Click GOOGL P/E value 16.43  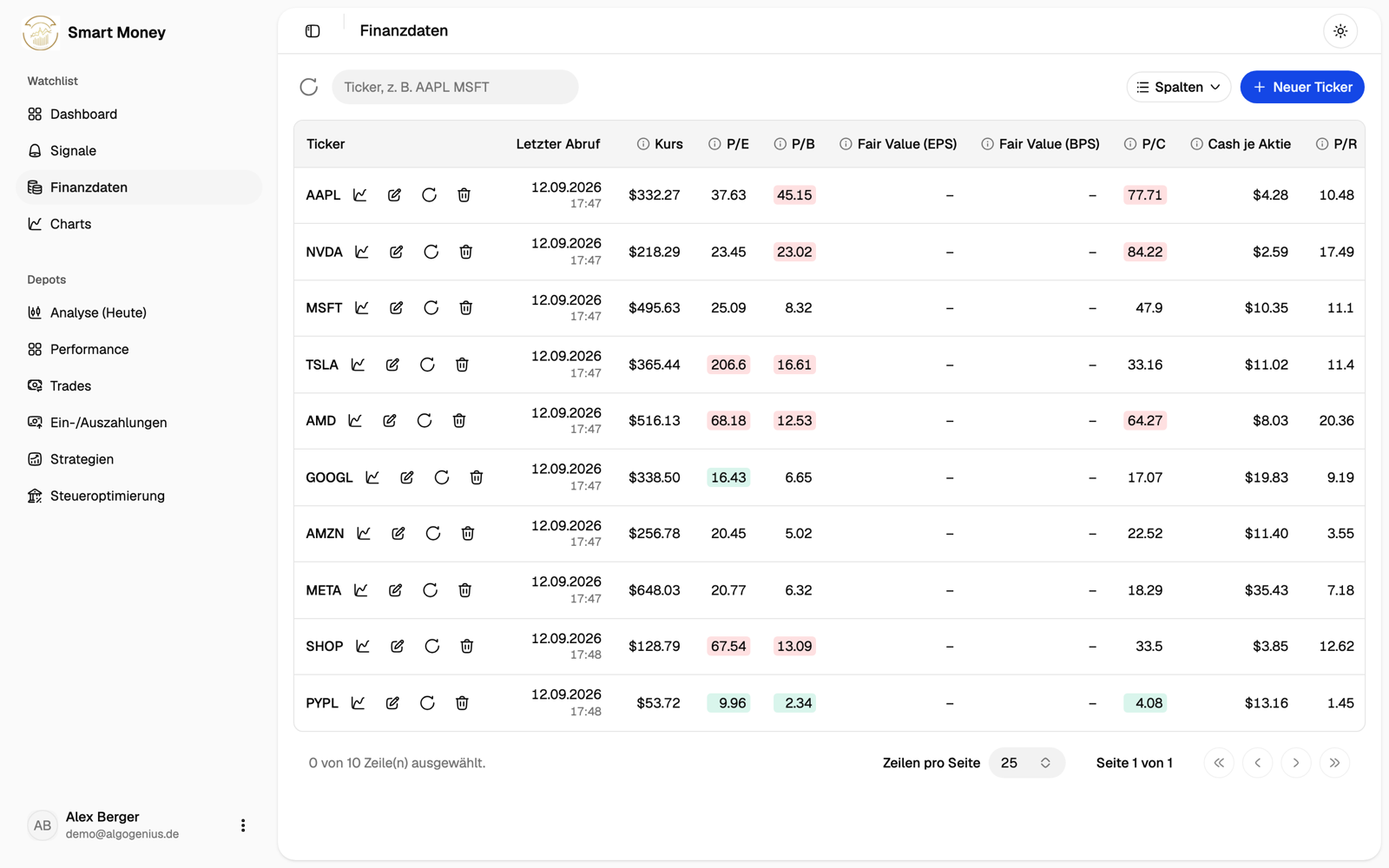[728, 477]
